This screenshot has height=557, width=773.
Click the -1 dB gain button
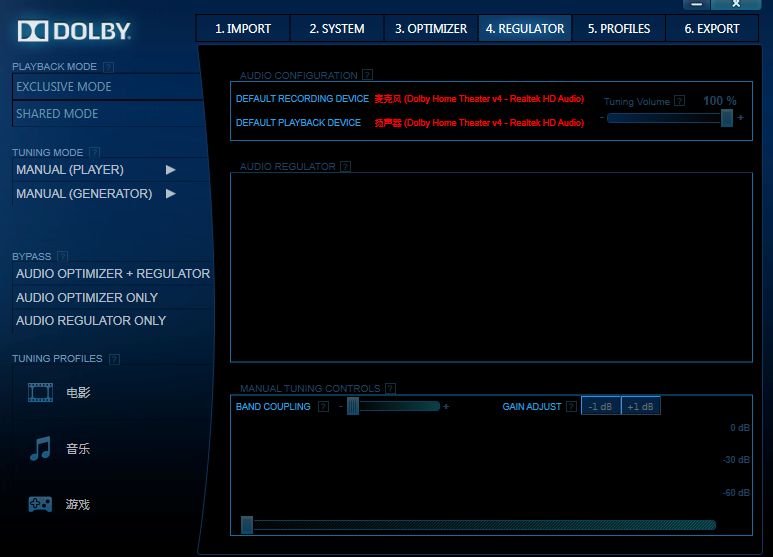[x=600, y=406]
